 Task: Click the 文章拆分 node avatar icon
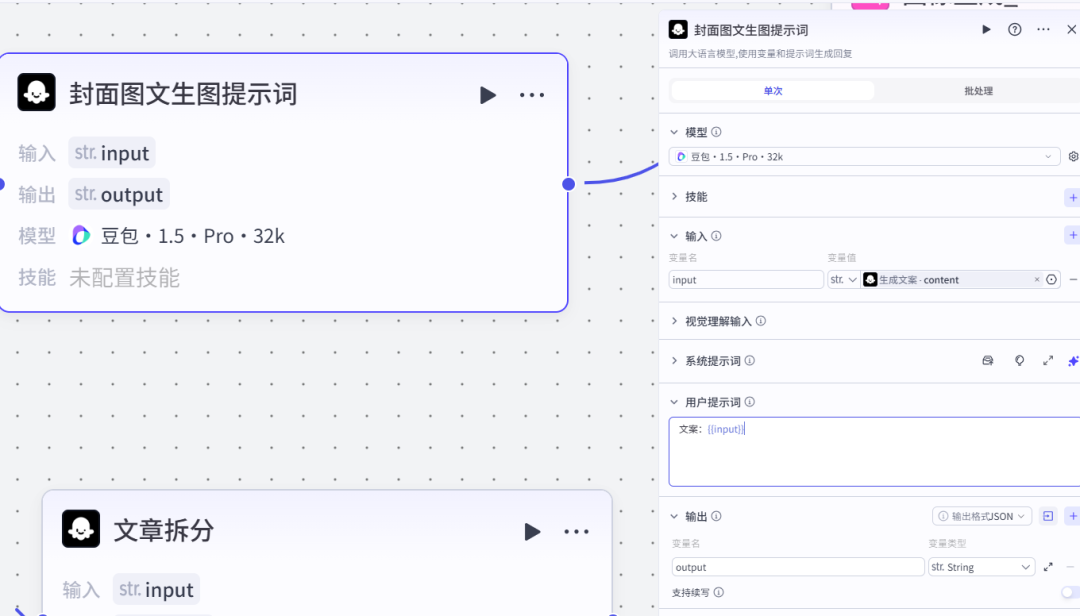[81, 528]
